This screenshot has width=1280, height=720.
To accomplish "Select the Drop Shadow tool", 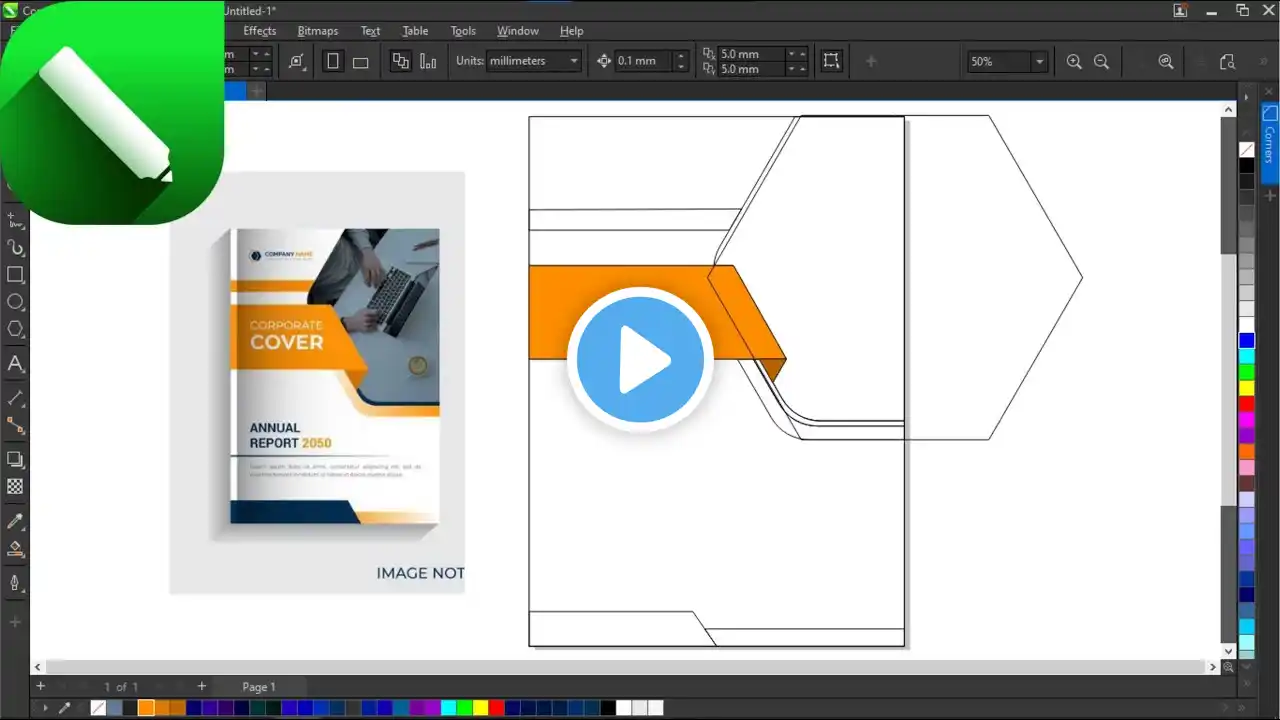I will (15, 460).
